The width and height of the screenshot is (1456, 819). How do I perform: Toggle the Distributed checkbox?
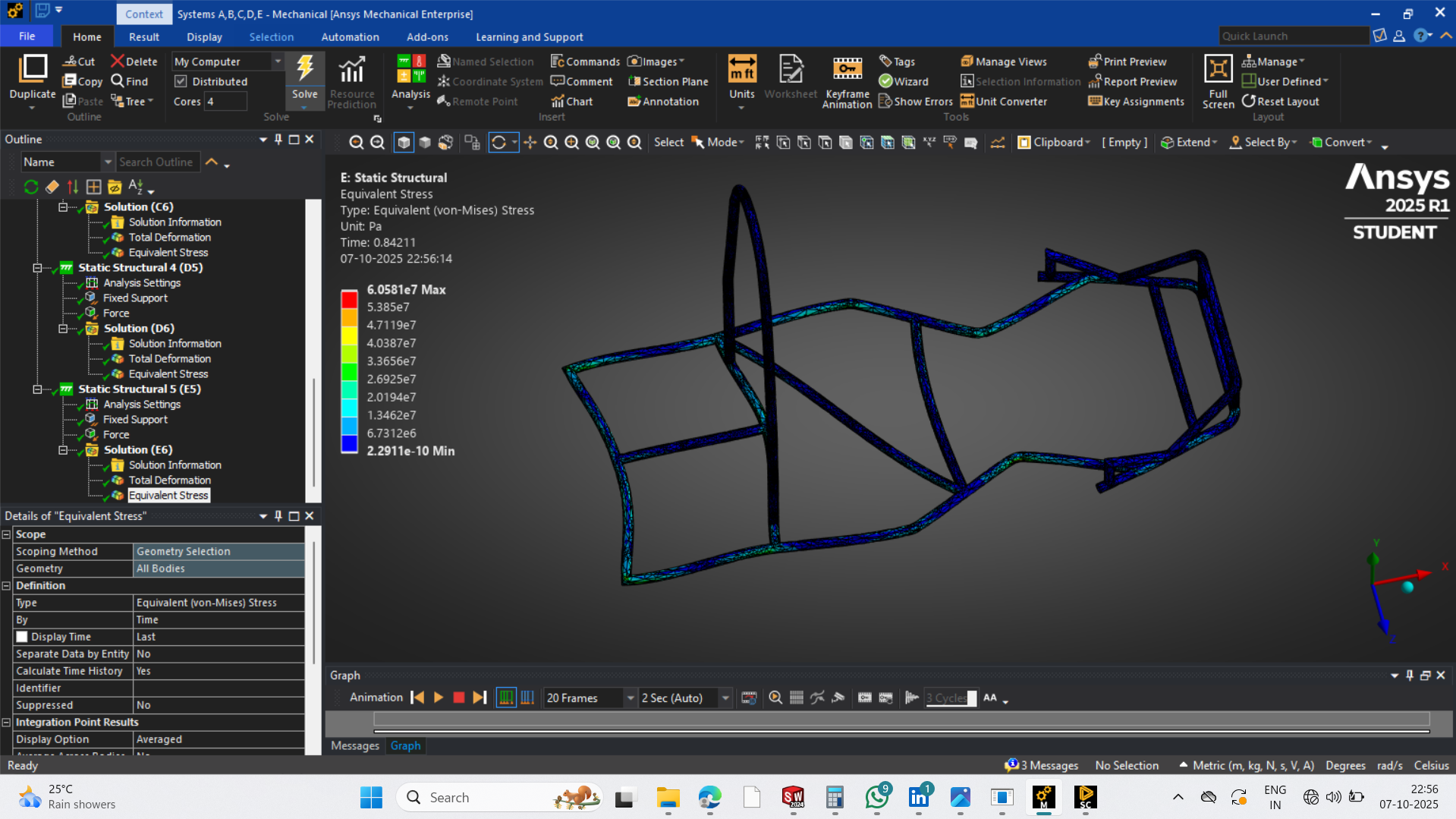coord(181,81)
